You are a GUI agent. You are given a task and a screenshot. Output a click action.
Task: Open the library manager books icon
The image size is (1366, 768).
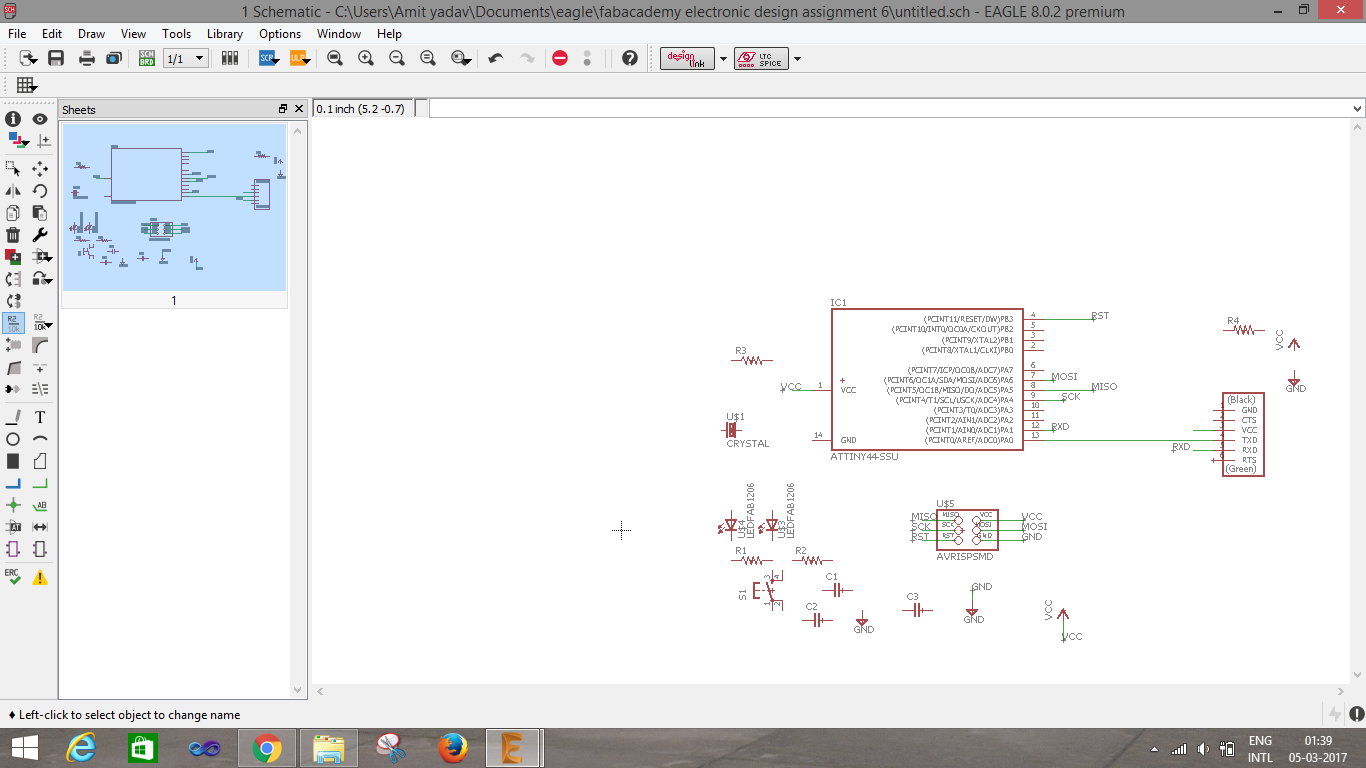pos(230,58)
